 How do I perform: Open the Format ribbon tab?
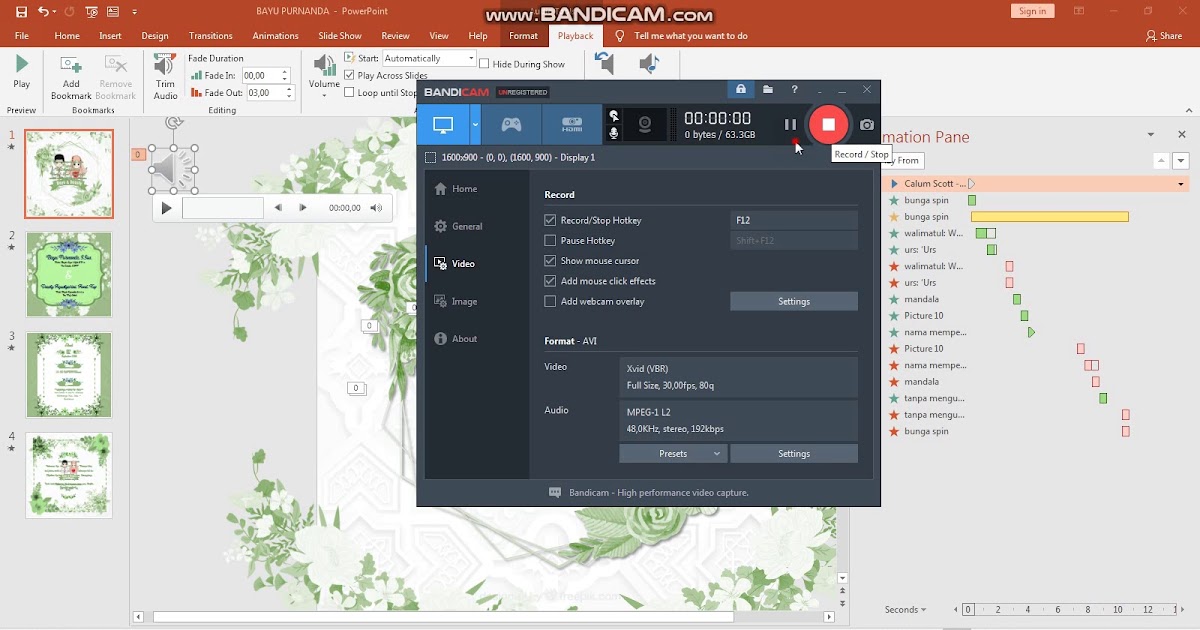(523, 36)
